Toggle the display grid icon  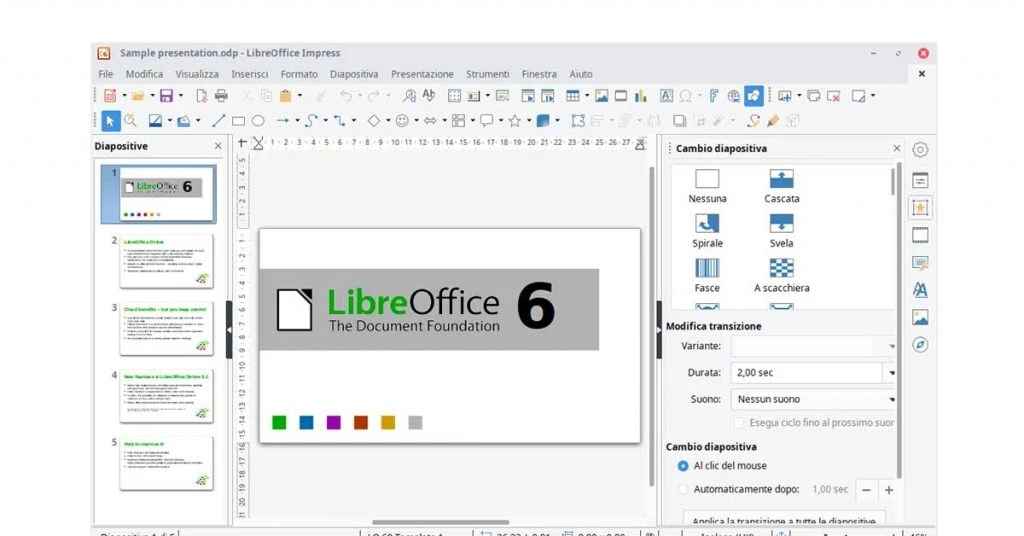click(x=455, y=96)
